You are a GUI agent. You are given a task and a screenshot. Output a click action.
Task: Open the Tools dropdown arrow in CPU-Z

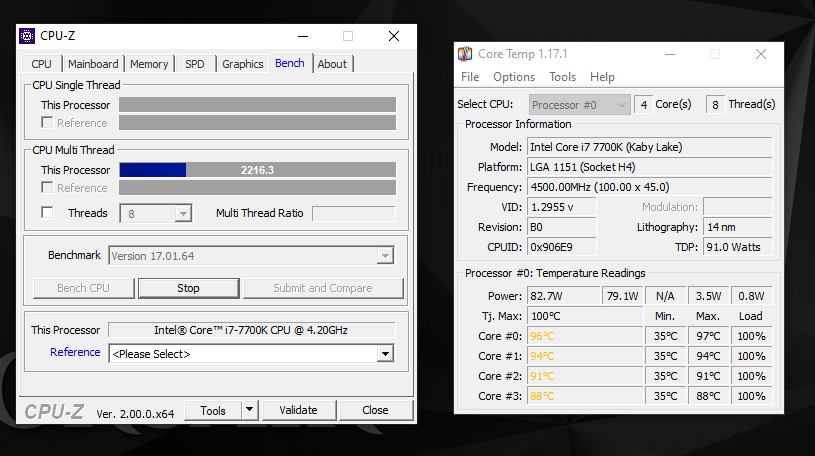[x=249, y=410]
